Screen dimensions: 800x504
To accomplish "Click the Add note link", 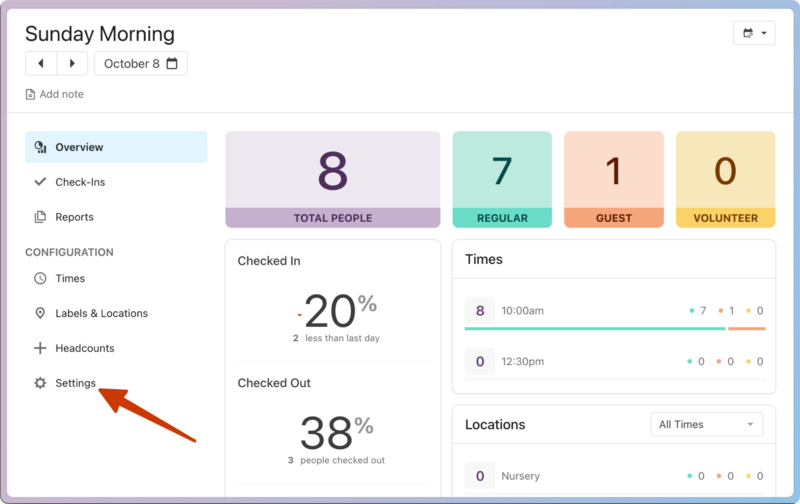I will pos(61,94).
